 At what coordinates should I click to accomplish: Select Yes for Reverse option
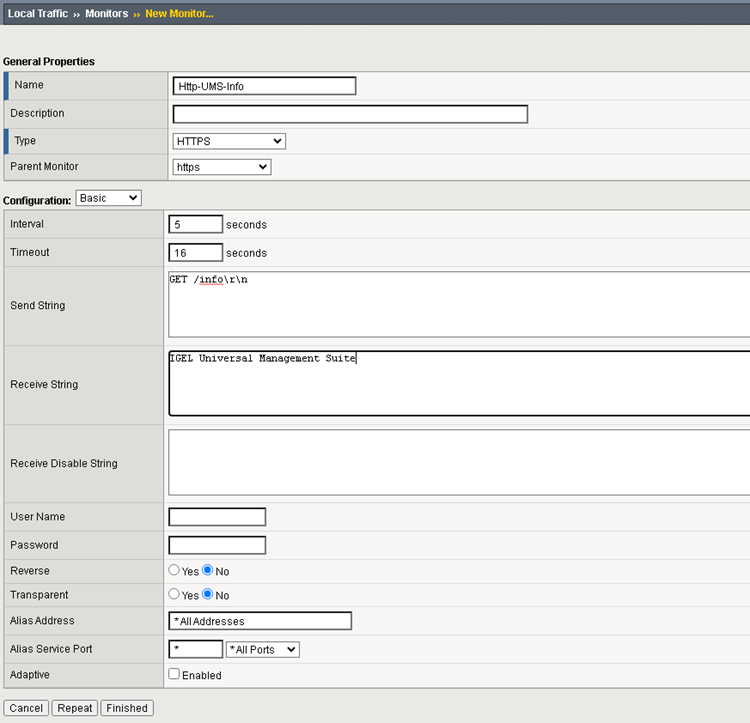click(174, 571)
